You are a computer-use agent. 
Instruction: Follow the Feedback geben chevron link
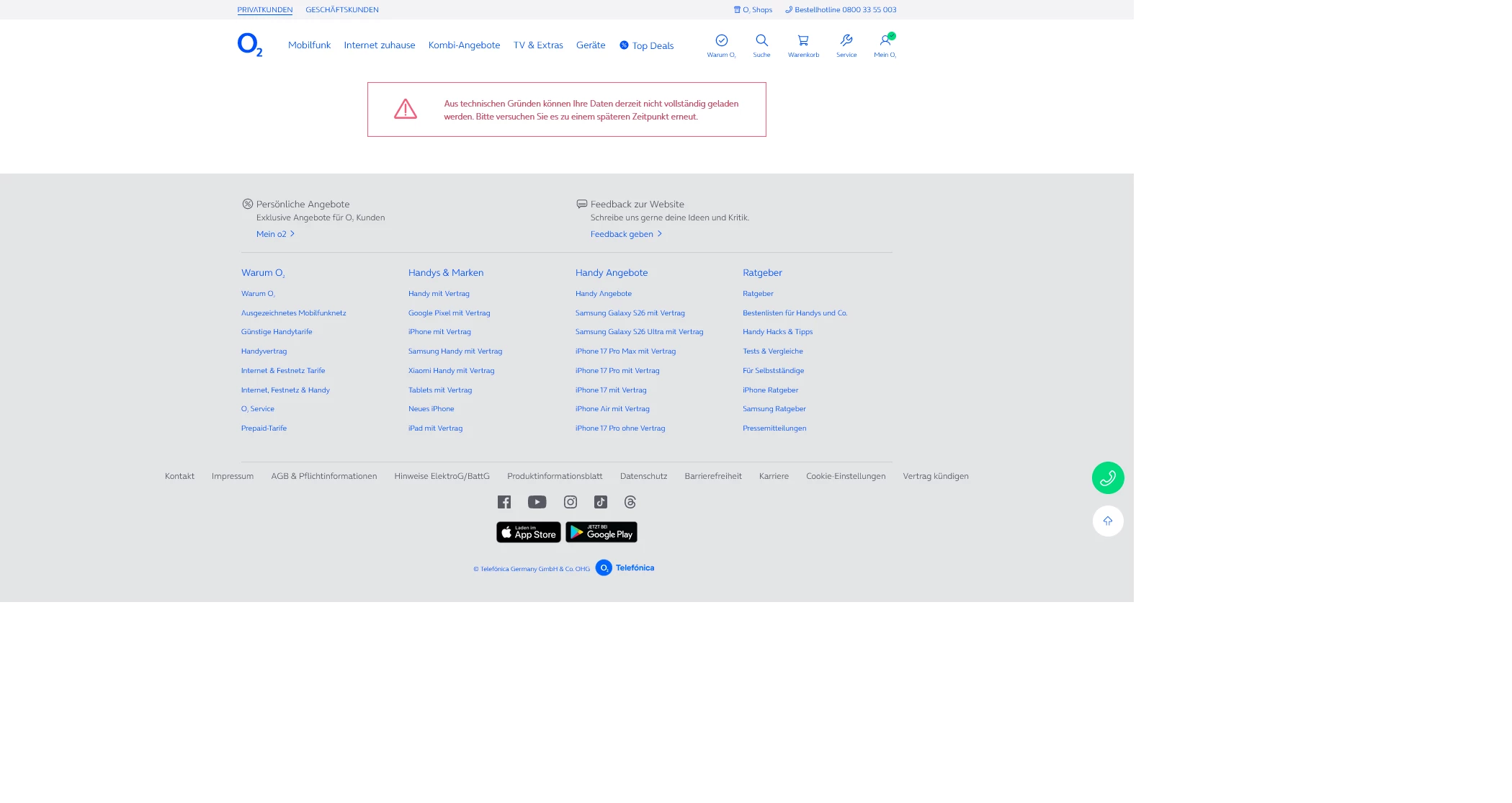click(626, 234)
